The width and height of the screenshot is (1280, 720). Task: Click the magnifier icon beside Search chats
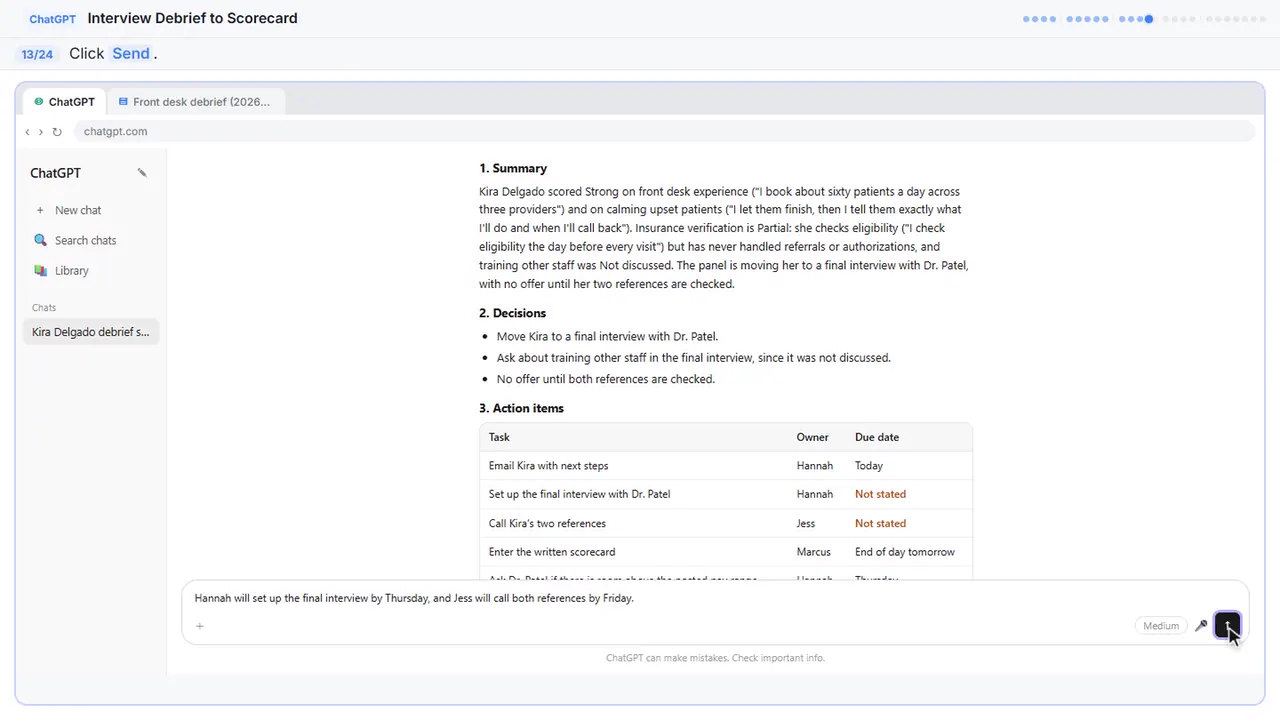(40, 240)
